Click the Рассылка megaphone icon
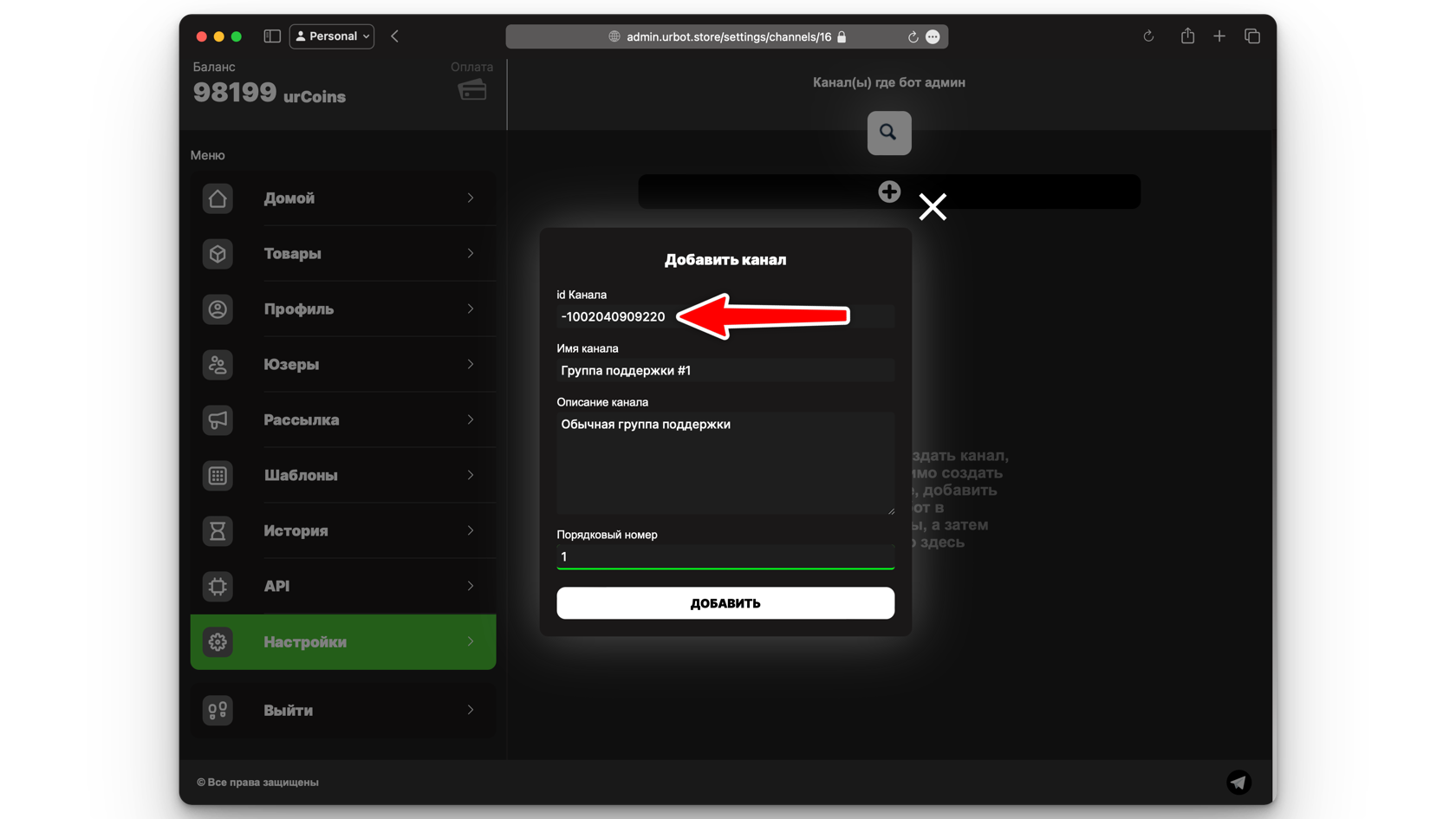Screen dimensions: 1456x819 pyautogui.click(x=218, y=420)
